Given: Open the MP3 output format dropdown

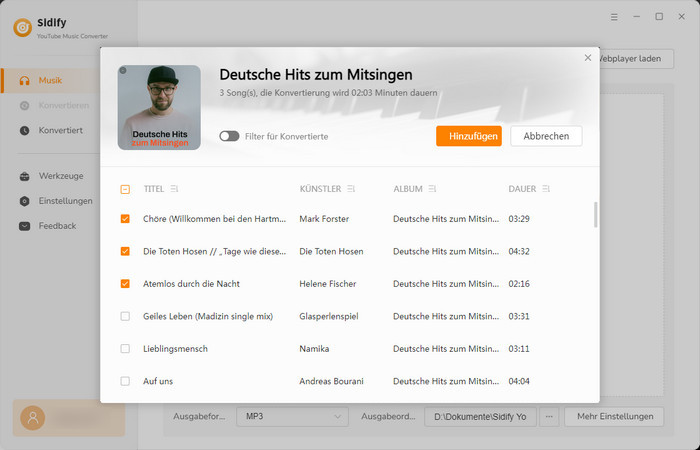Looking at the screenshot, I should 292,417.
